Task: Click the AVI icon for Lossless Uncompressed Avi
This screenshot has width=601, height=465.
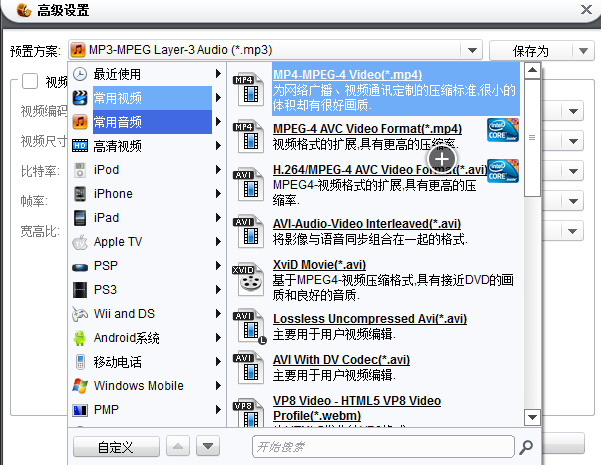Action: pyautogui.click(x=249, y=327)
